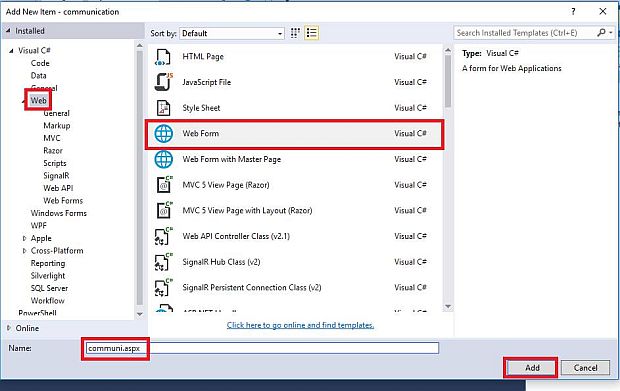Switch to small icons view
This screenshot has width=620, height=391.
pyautogui.click(x=295, y=33)
